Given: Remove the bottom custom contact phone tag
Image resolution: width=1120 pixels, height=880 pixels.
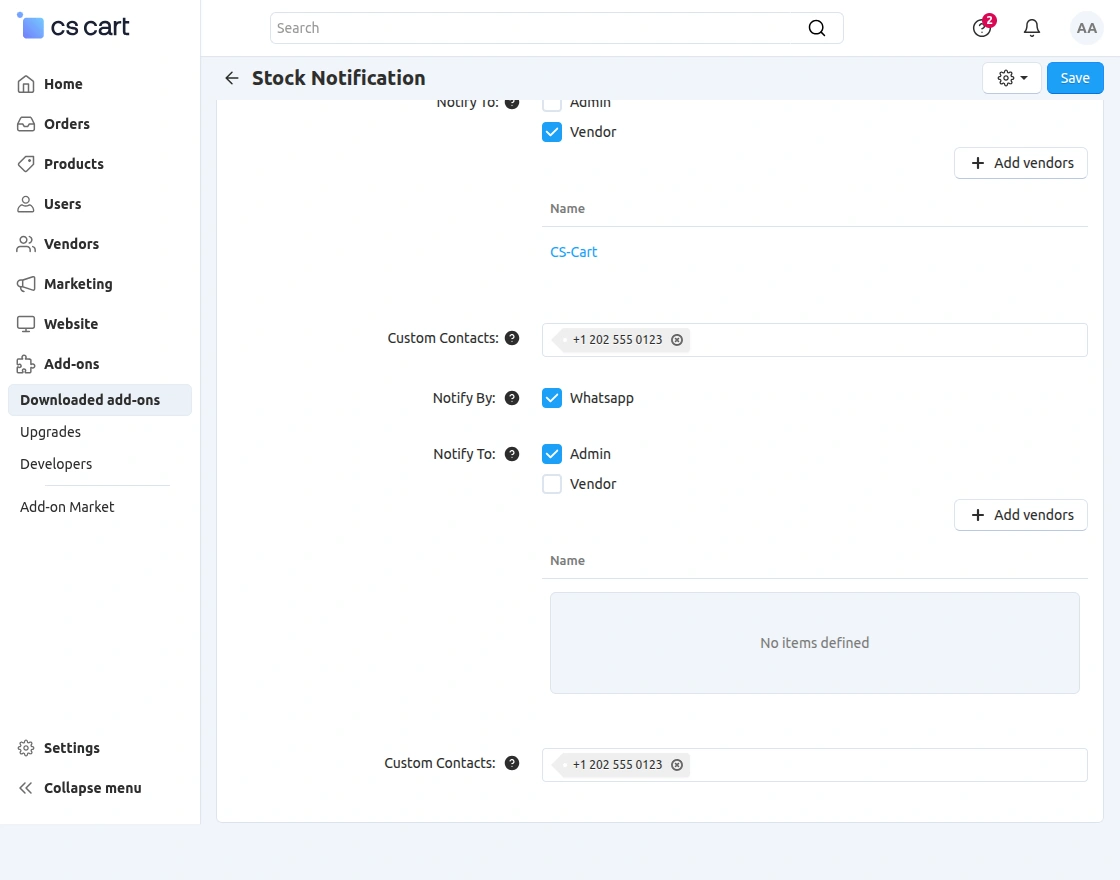Looking at the screenshot, I should [x=677, y=765].
